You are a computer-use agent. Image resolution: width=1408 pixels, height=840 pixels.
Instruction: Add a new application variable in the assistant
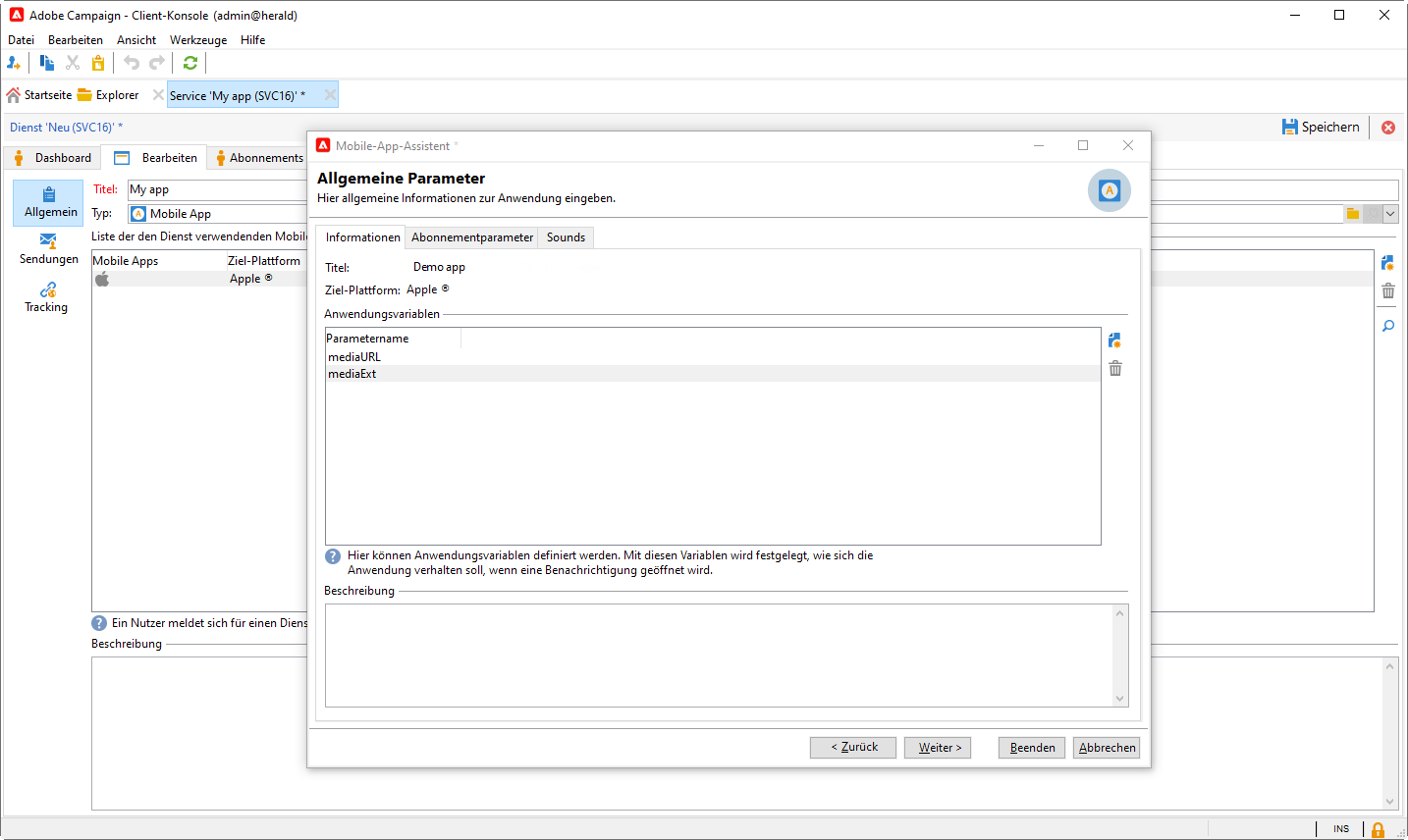(1114, 341)
